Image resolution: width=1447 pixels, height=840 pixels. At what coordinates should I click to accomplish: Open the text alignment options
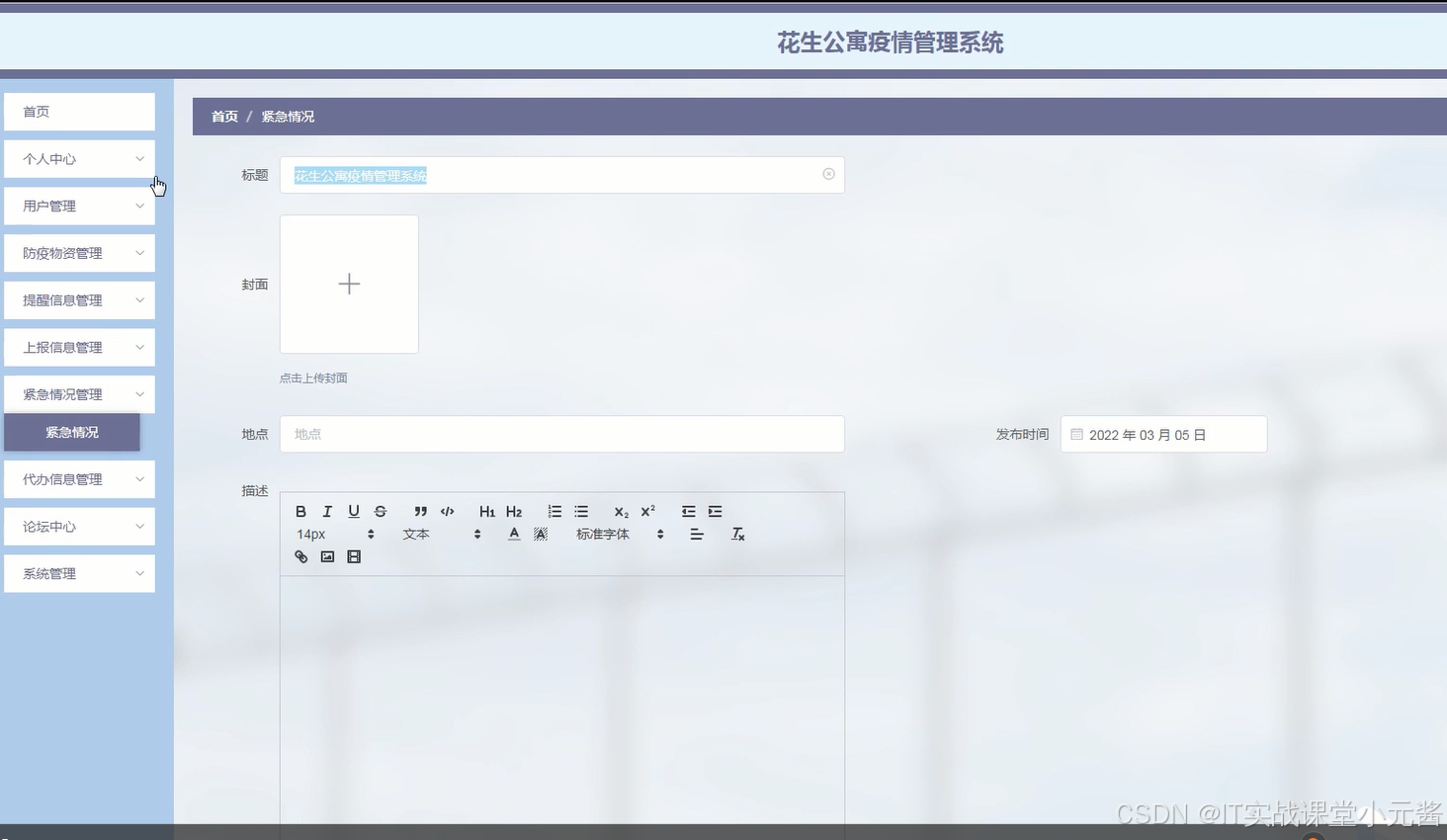tap(697, 534)
